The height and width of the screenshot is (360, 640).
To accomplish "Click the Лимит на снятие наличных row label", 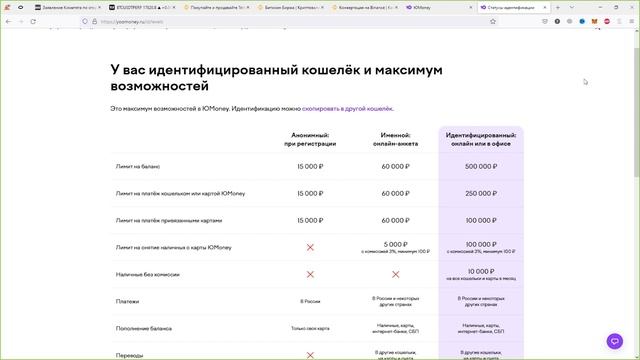I will coord(173,248).
